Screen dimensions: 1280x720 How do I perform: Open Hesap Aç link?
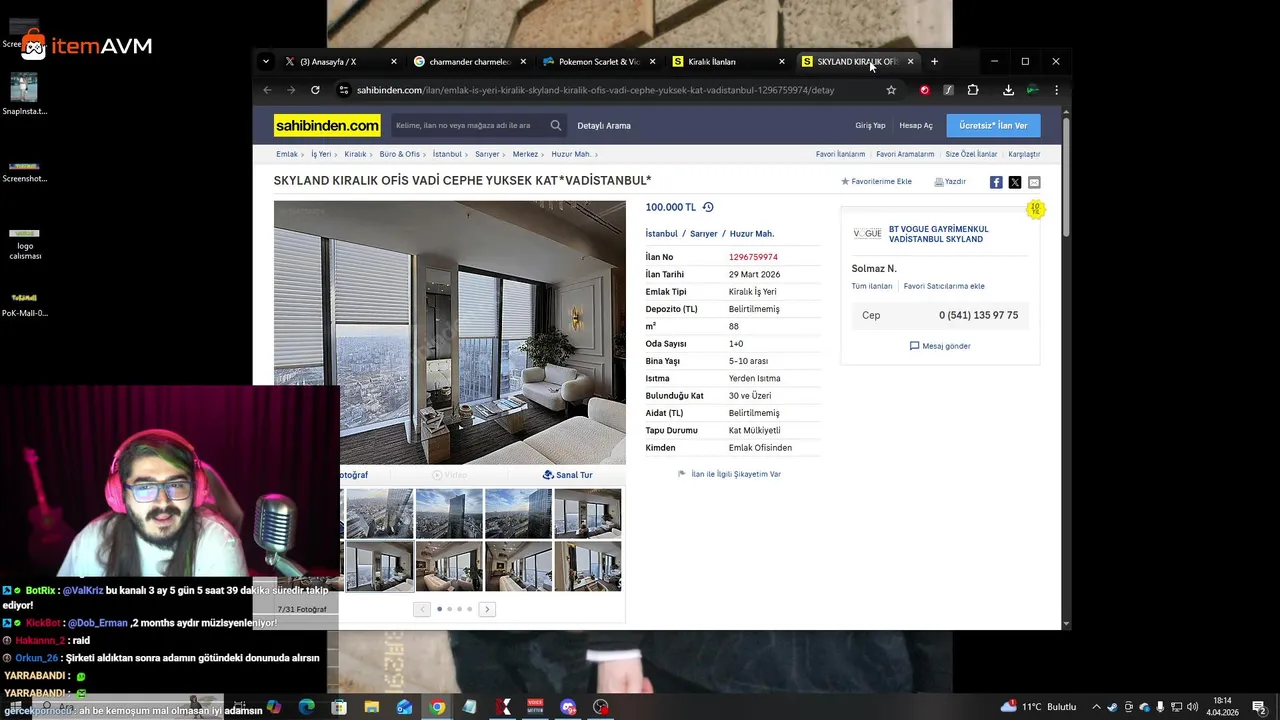pyautogui.click(x=916, y=125)
